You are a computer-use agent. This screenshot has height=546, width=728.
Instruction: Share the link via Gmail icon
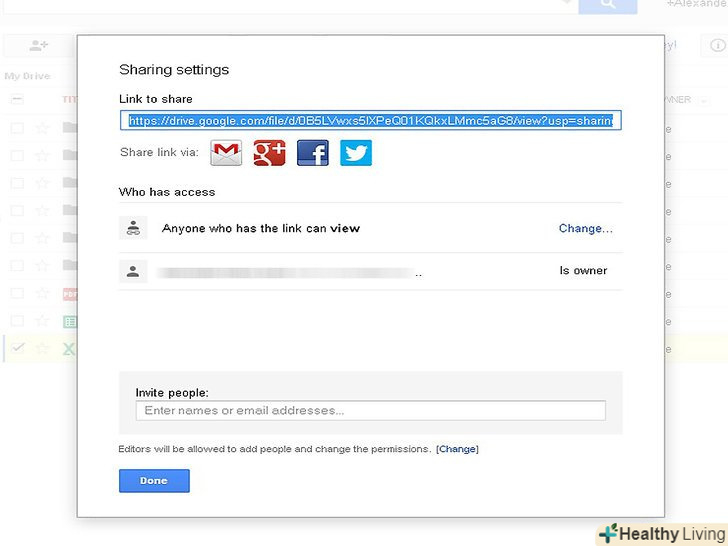point(226,153)
